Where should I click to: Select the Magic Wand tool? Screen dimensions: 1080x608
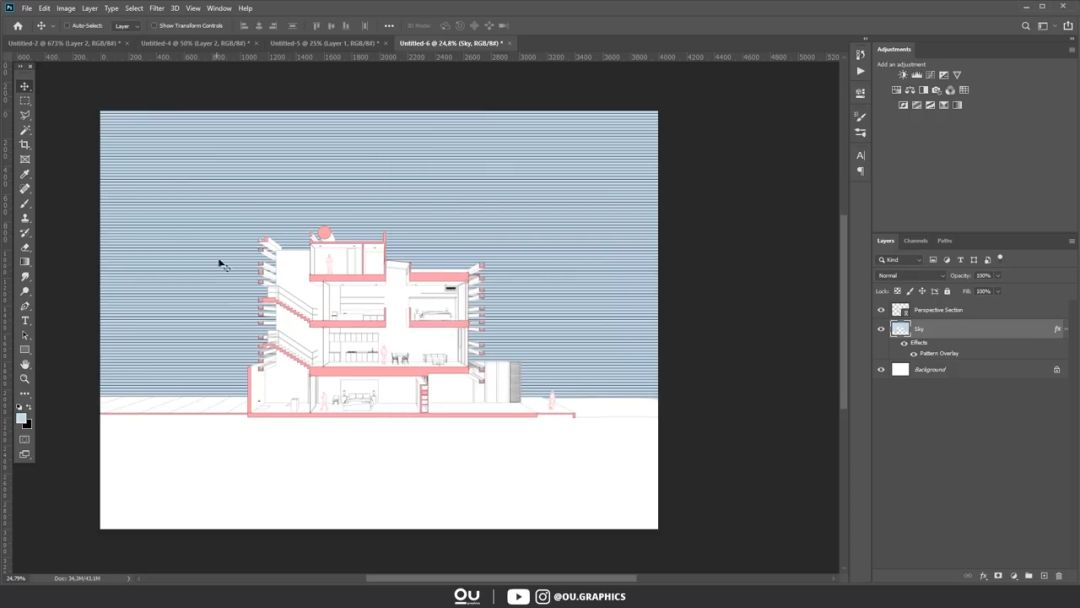[x=25, y=130]
